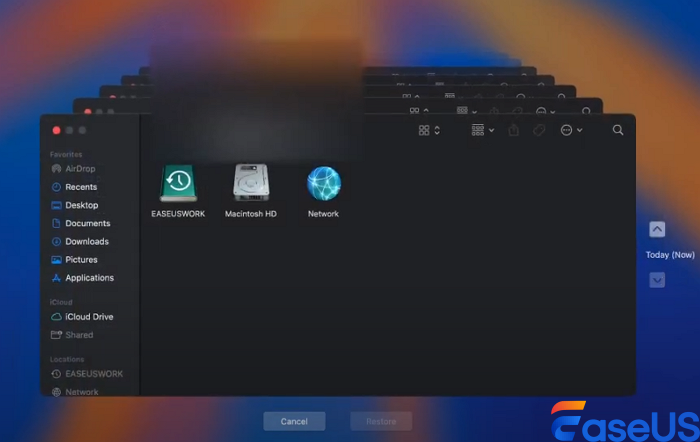The width and height of the screenshot is (700, 442).
Task: Click the Cancel button
Action: tap(294, 421)
